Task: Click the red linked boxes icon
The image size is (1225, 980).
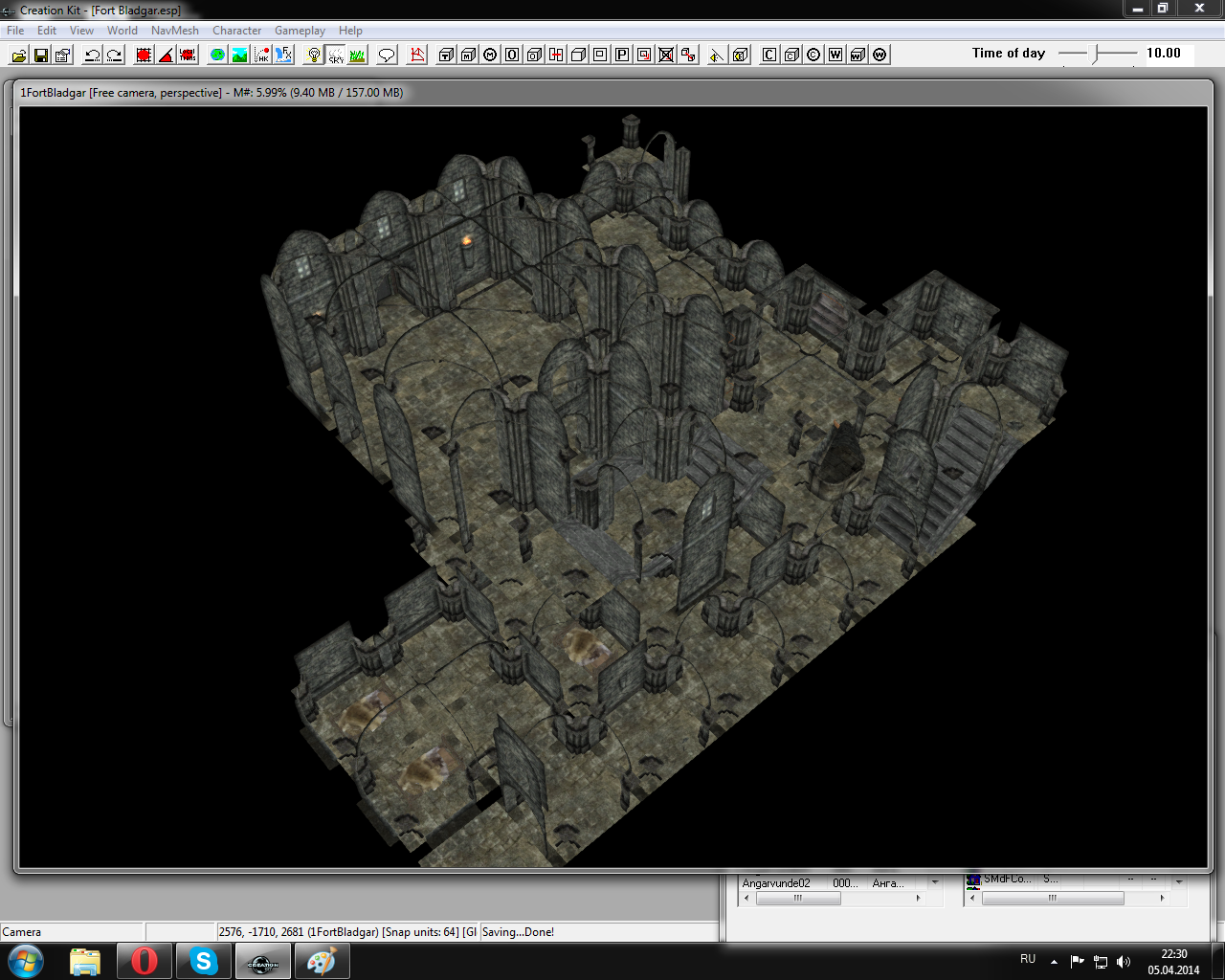Action: click(688, 55)
